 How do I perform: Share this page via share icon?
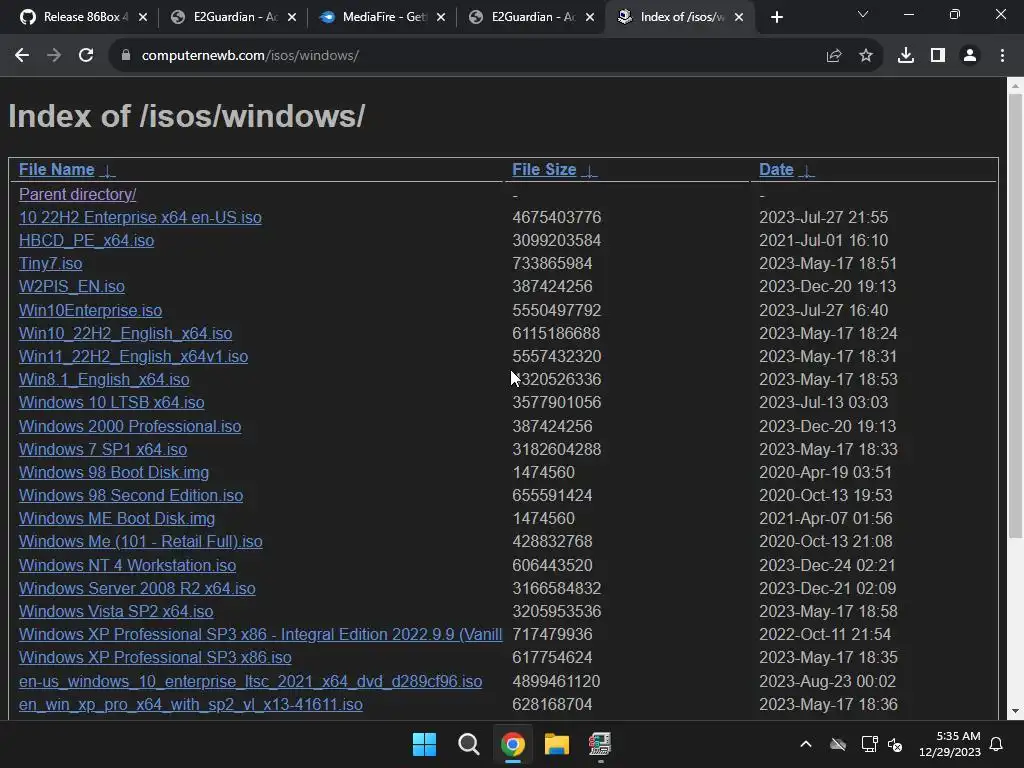pyautogui.click(x=833, y=56)
